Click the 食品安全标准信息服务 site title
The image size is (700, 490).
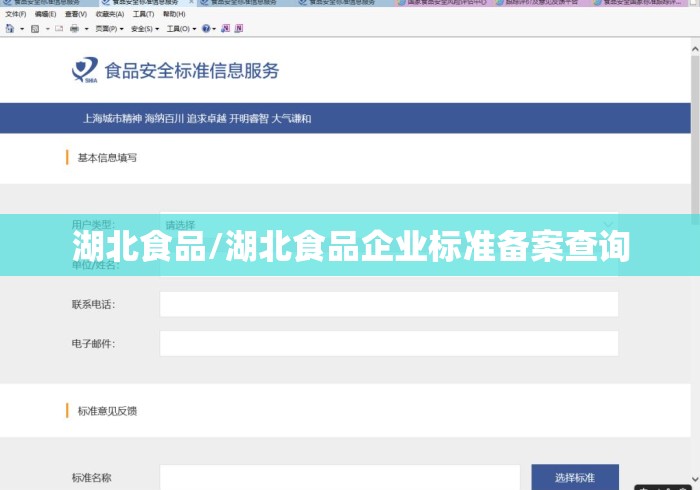(192, 71)
